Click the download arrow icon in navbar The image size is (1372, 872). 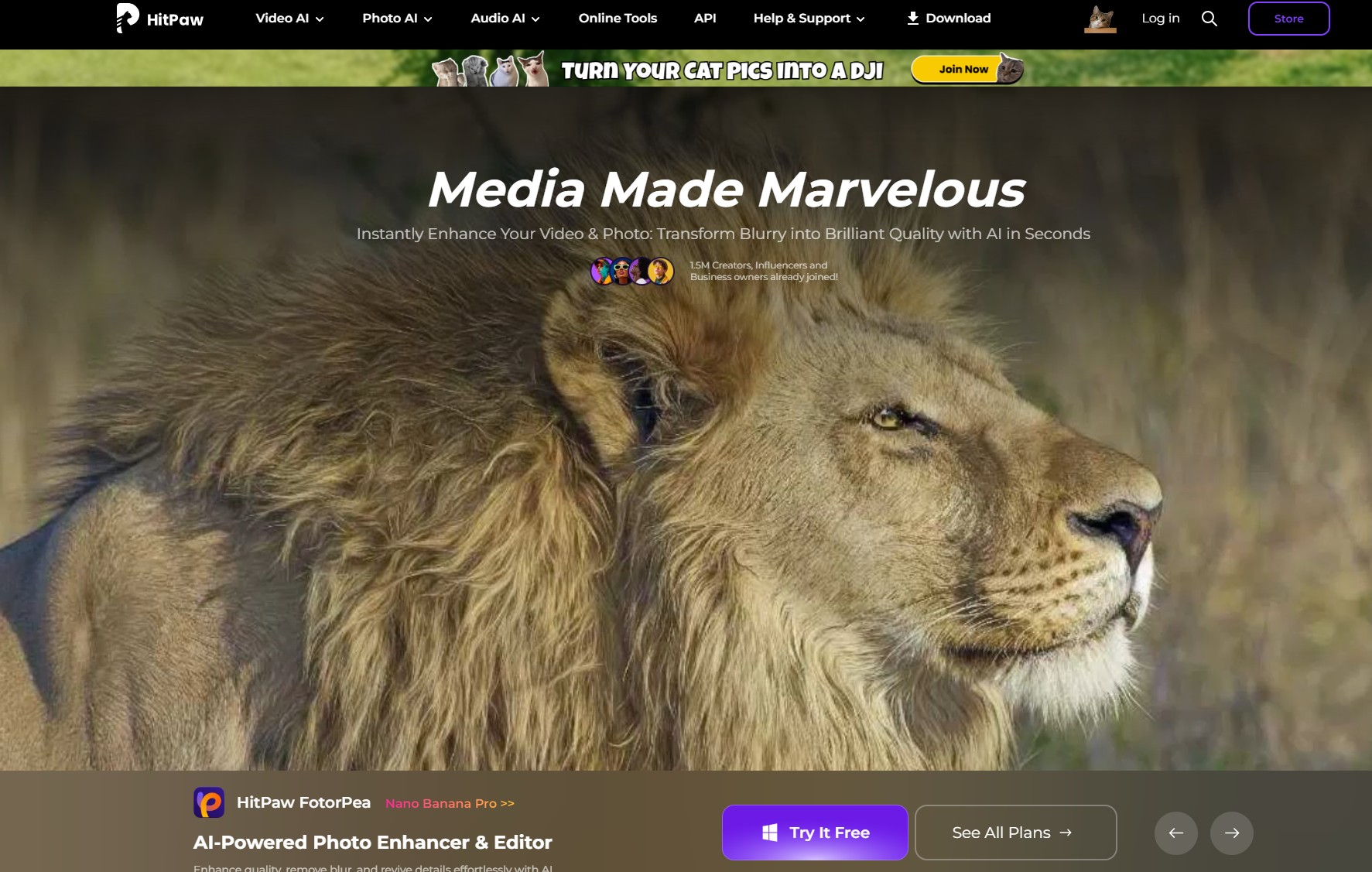tap(913, 18)
